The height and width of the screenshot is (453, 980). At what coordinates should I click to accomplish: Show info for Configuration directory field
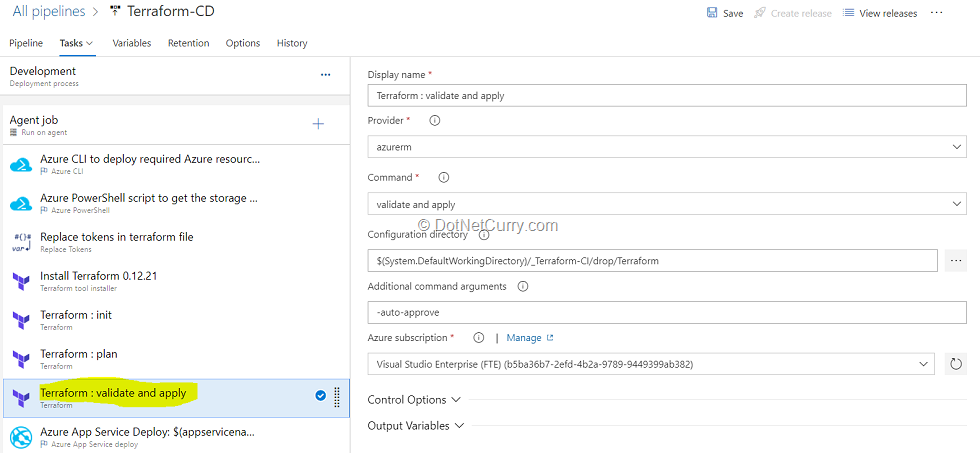point(484,236)
